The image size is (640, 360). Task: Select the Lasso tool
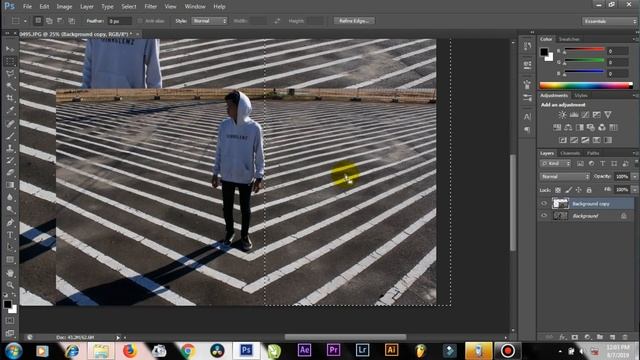pos(10,74)
